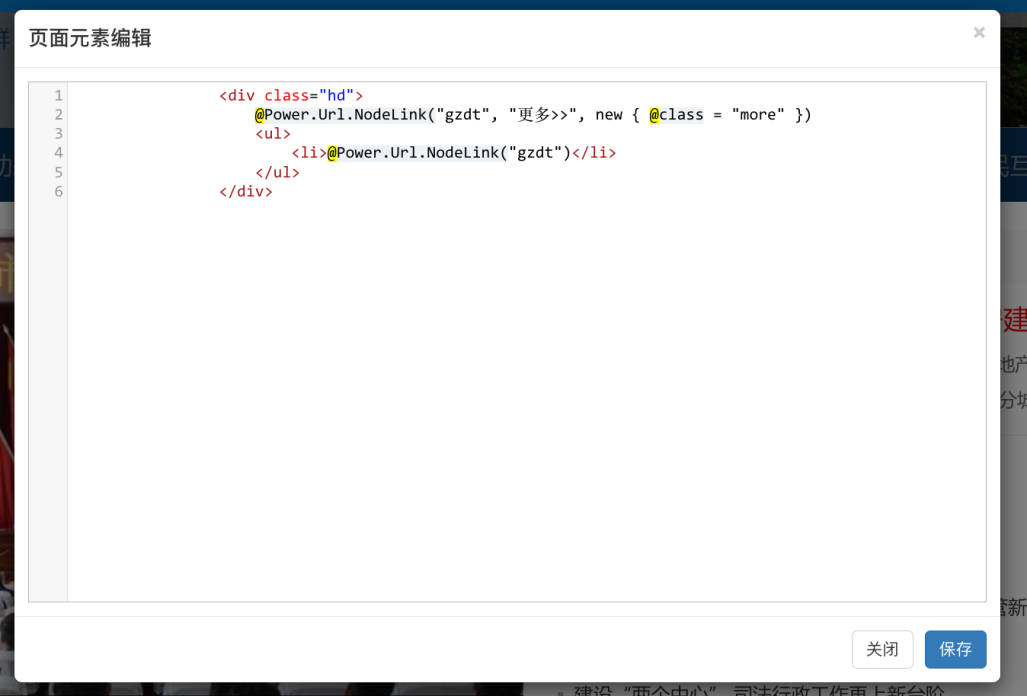Image resolution: width=1027 pixels, height=696 pixels.
Task: Click the 页面元素编辑 dialog title
Action: pos(90,38)
